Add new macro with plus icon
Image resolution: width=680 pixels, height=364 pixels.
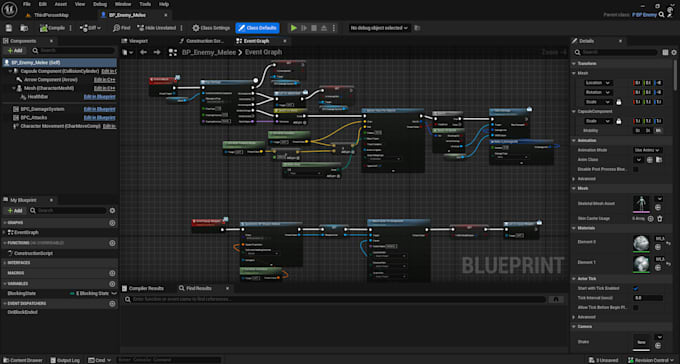click(112, 273)
